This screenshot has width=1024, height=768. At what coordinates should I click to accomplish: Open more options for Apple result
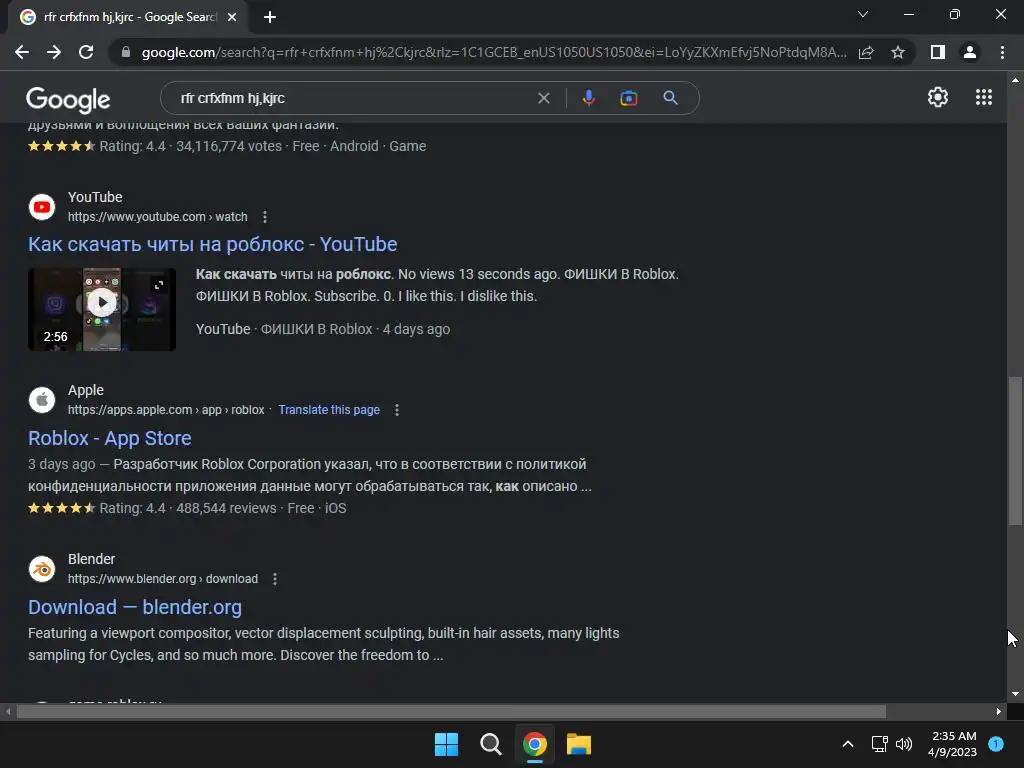point(396,410)
